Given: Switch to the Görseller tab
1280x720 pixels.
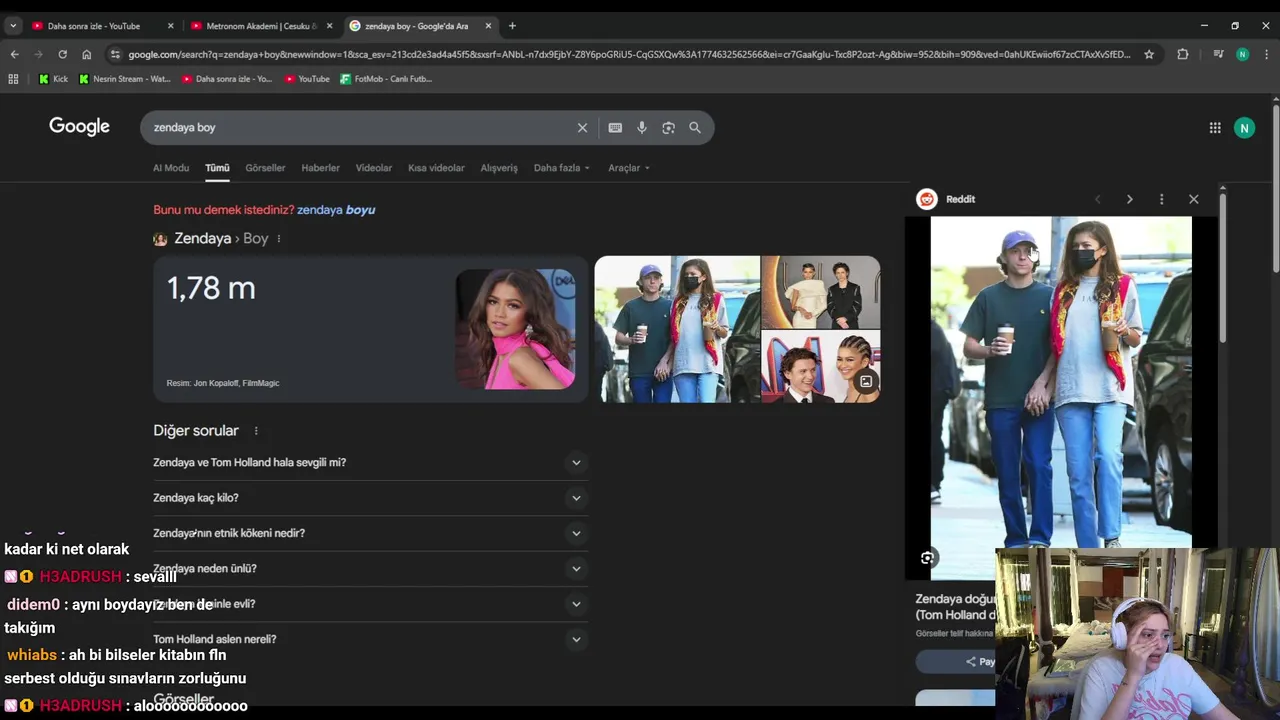Looking at the screenshot, I should click(x=265, y=168).
